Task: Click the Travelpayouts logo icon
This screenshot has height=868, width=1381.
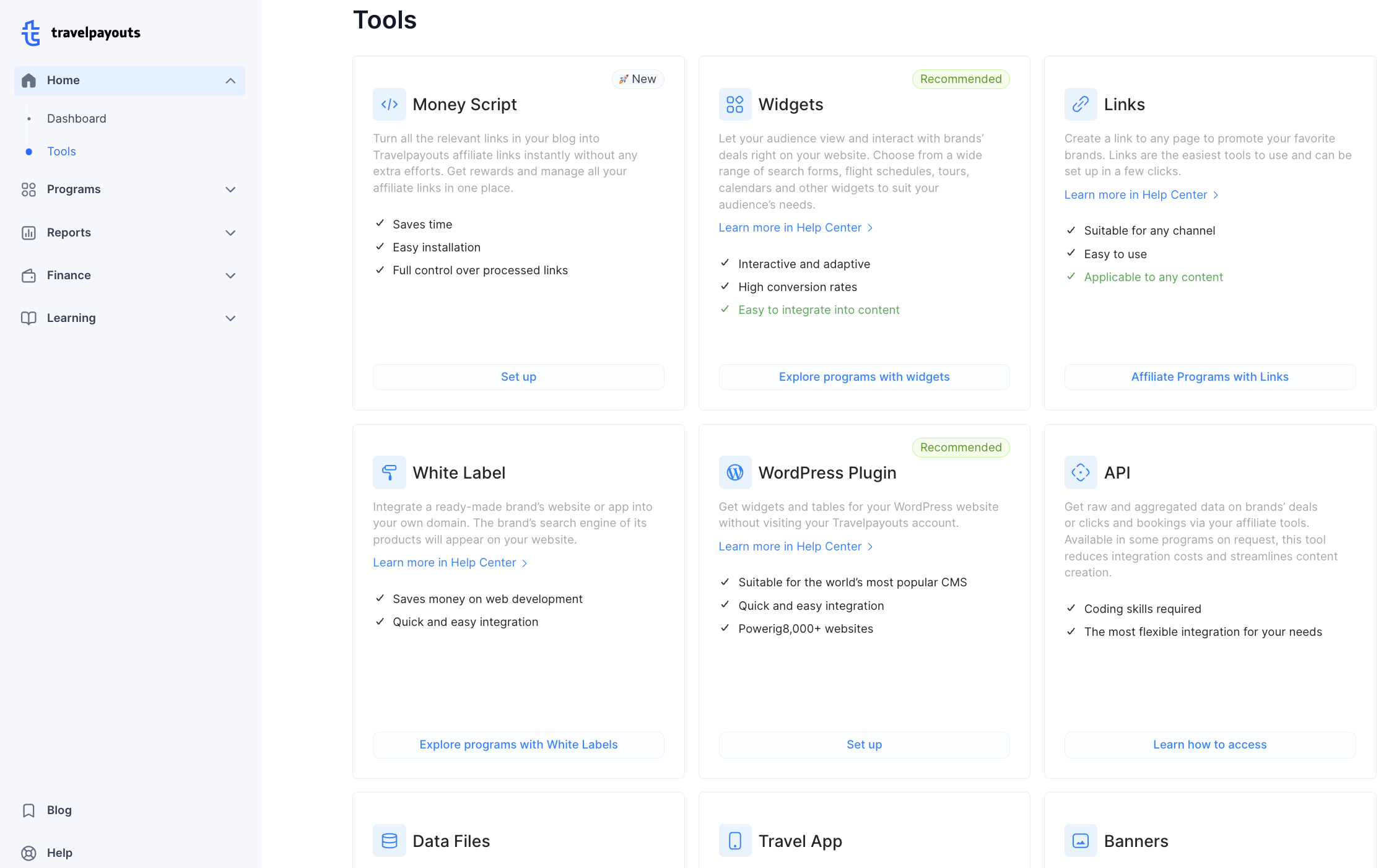Action: point(31,33)
